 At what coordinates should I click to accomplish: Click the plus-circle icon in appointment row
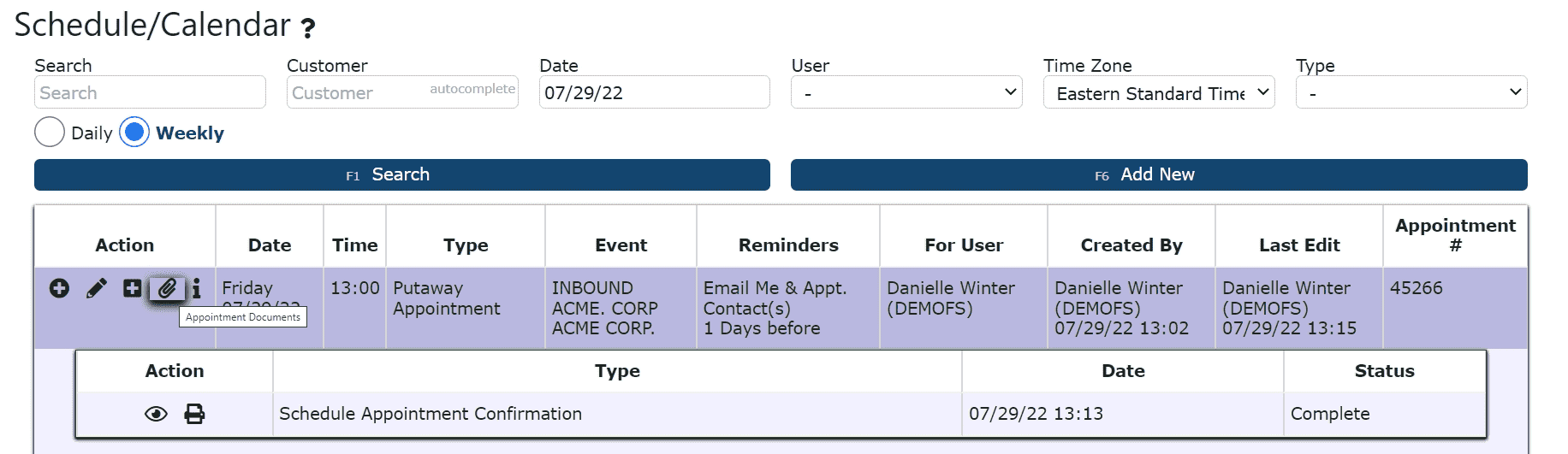[x=59, y=289]
